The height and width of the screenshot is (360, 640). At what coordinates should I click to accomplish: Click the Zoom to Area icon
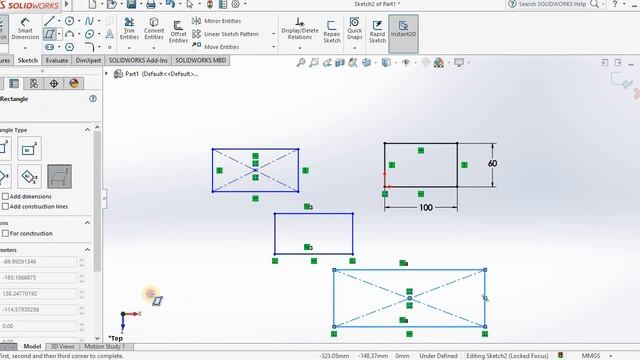click(x=314, y=62)
